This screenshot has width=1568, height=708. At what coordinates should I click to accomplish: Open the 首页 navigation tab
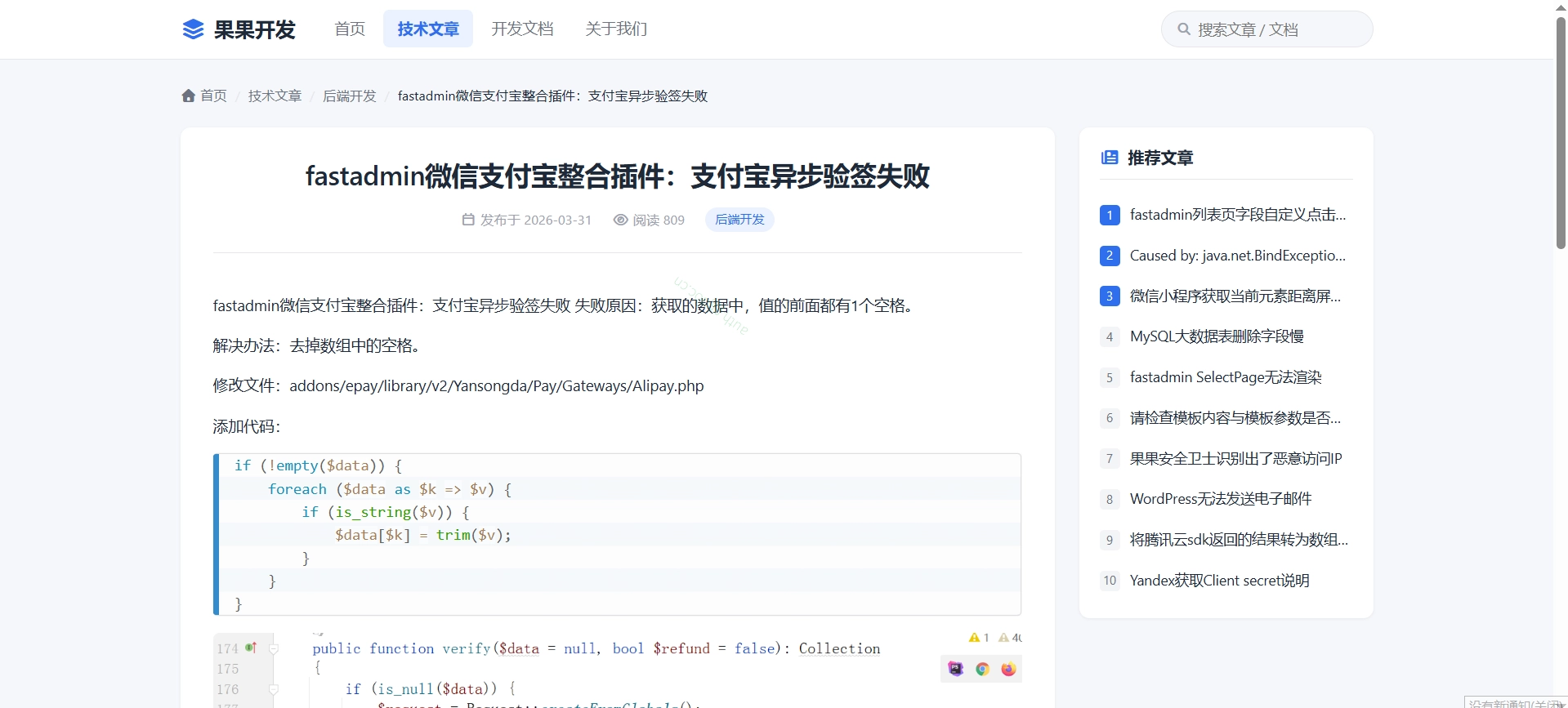coord(350,29)
